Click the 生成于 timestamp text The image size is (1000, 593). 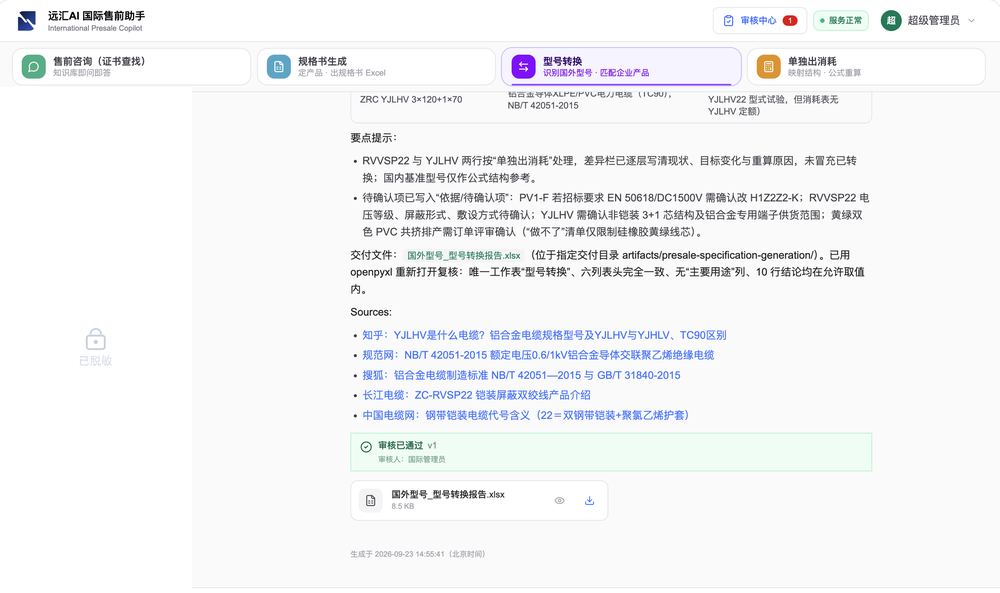pos(418,554)
